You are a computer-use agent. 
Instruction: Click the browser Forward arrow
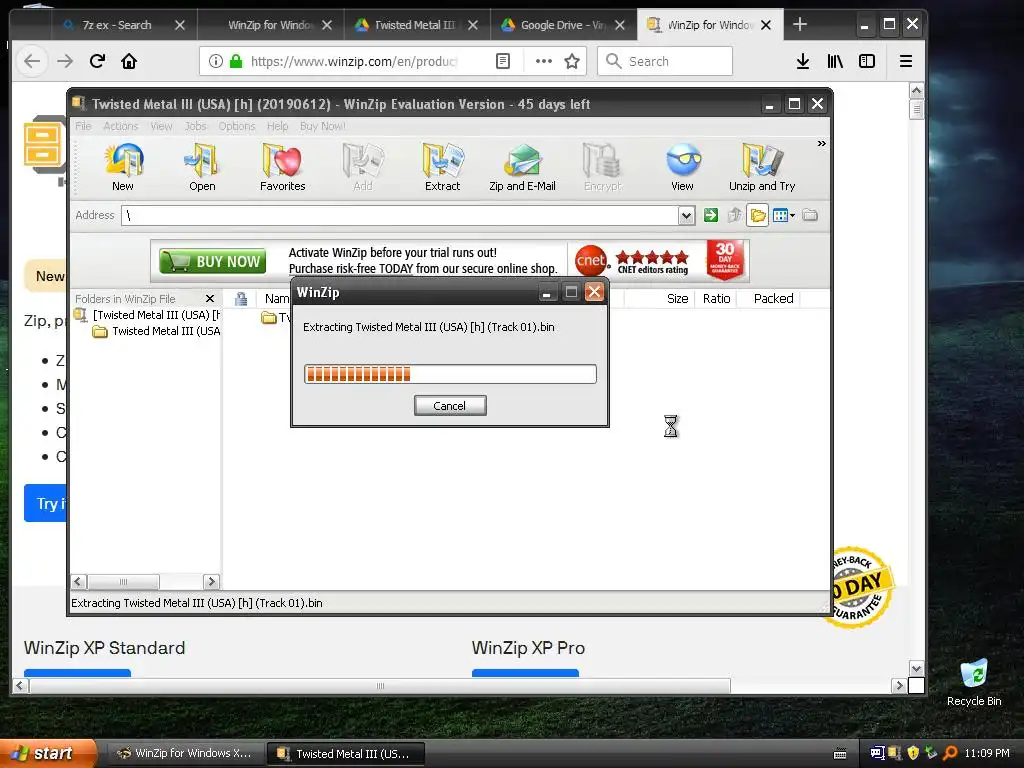(65, 61)
